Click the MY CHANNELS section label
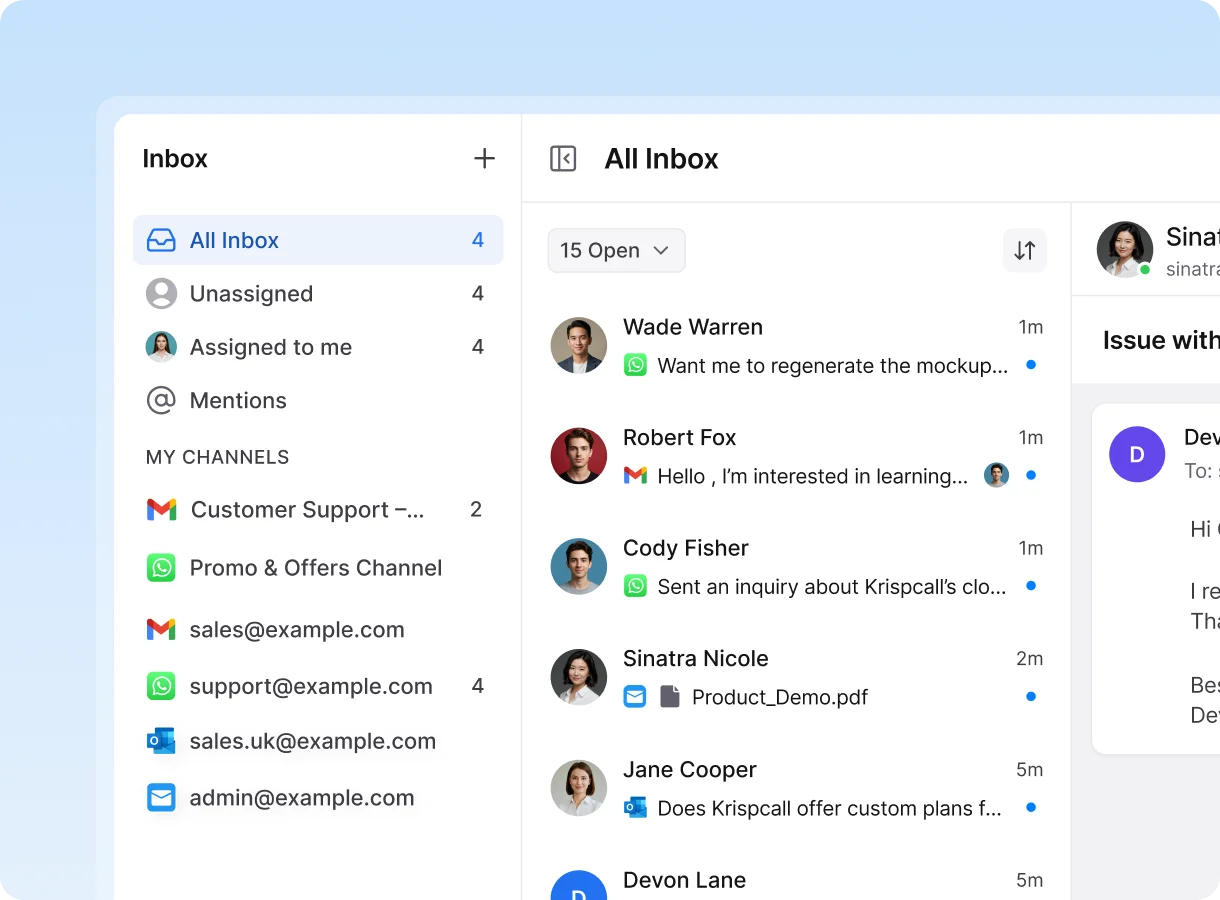 (x=217, y=457)
